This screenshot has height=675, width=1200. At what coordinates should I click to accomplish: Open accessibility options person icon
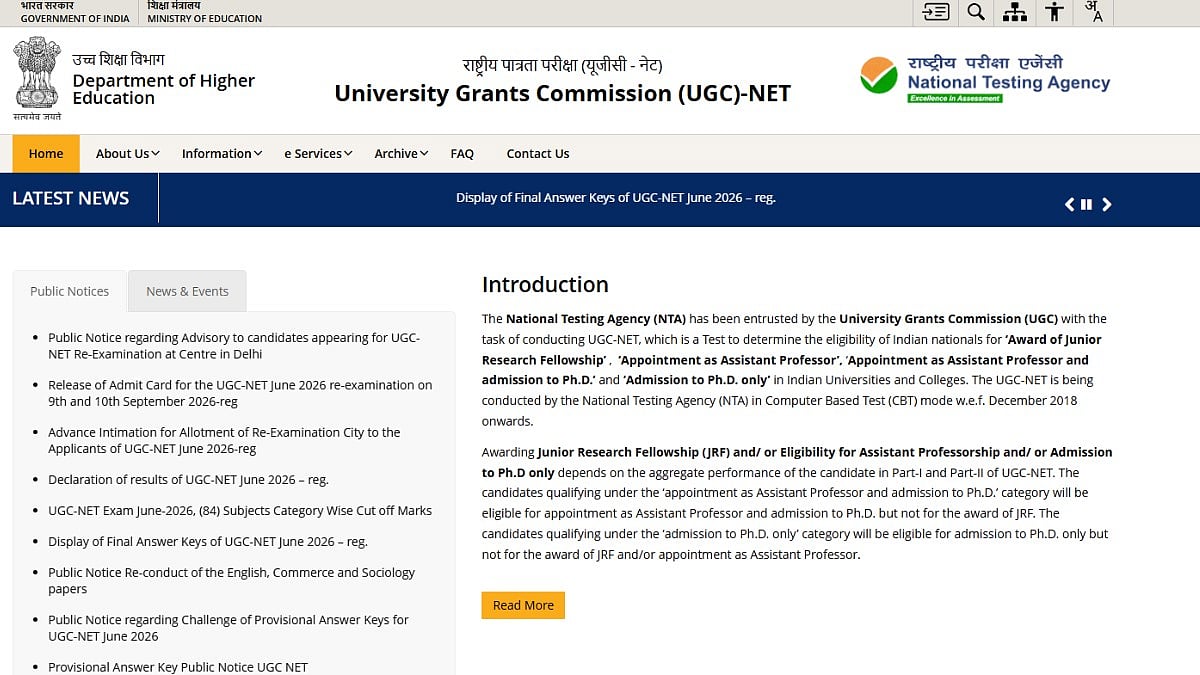coord(1054,12)
